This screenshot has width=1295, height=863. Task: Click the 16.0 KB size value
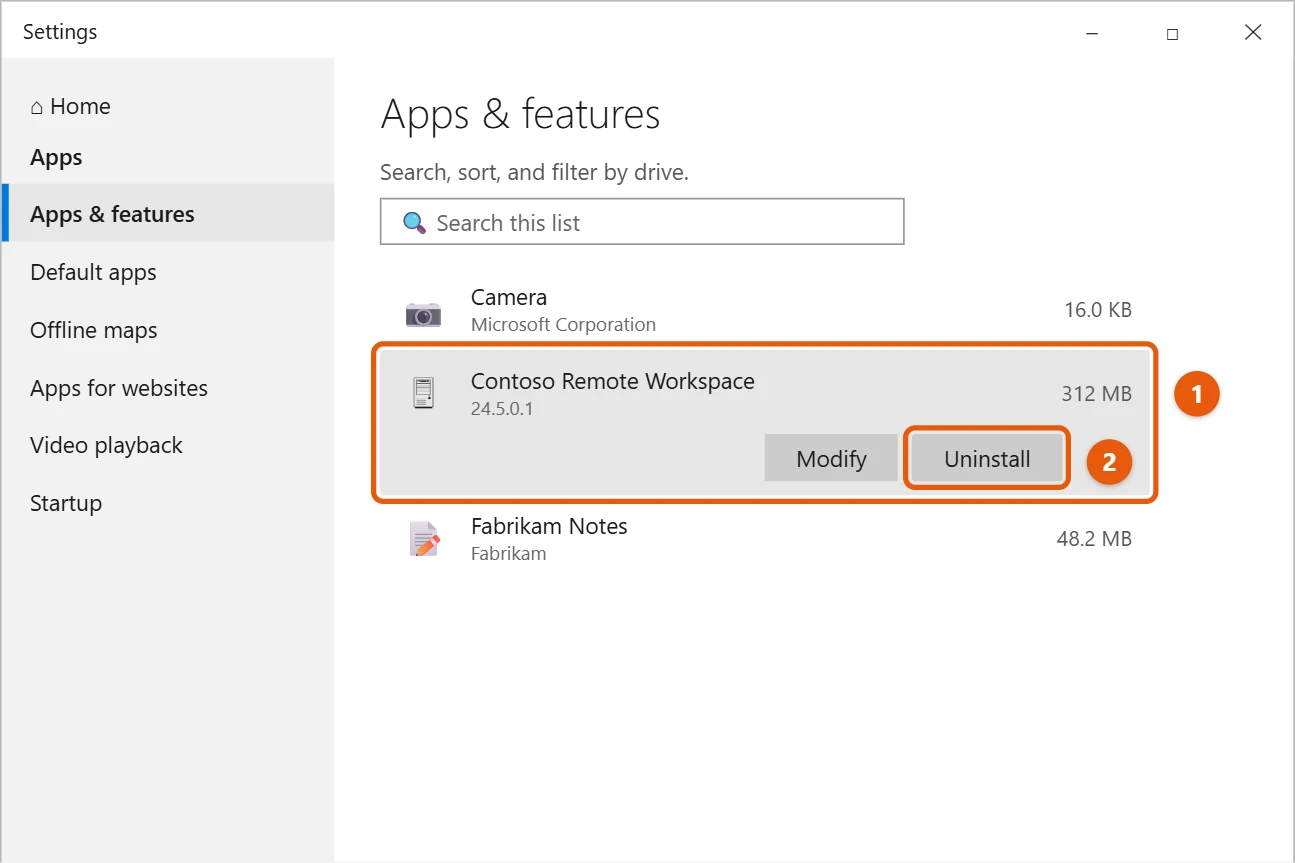(1098, 310)
